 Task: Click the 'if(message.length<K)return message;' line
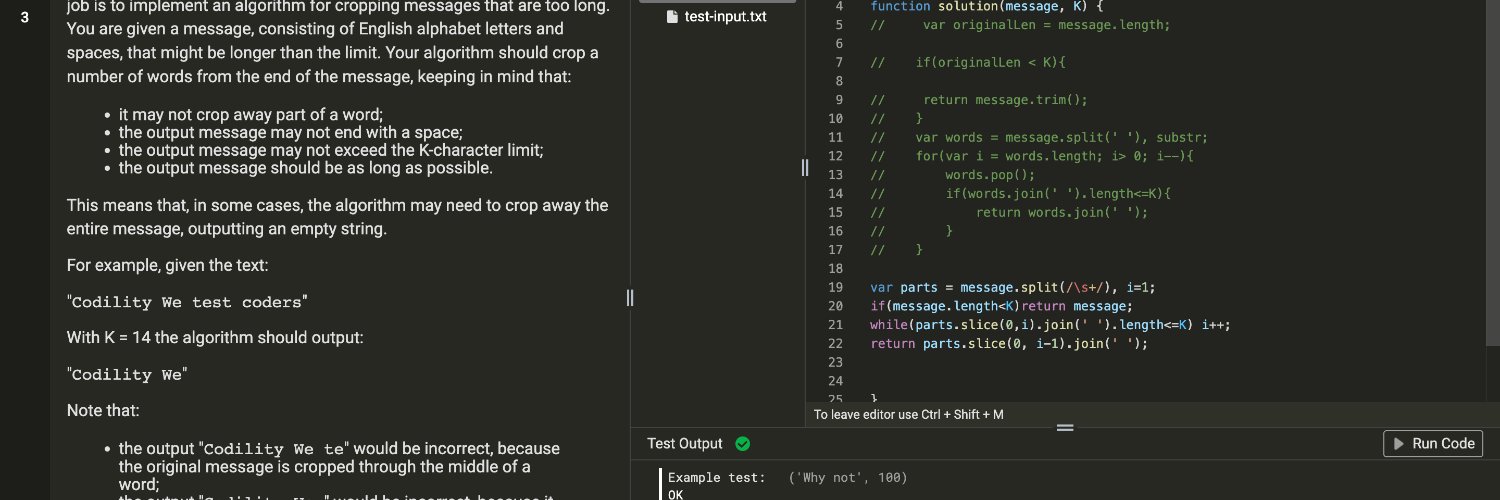pyautogui.click(x=1001, y=306)
